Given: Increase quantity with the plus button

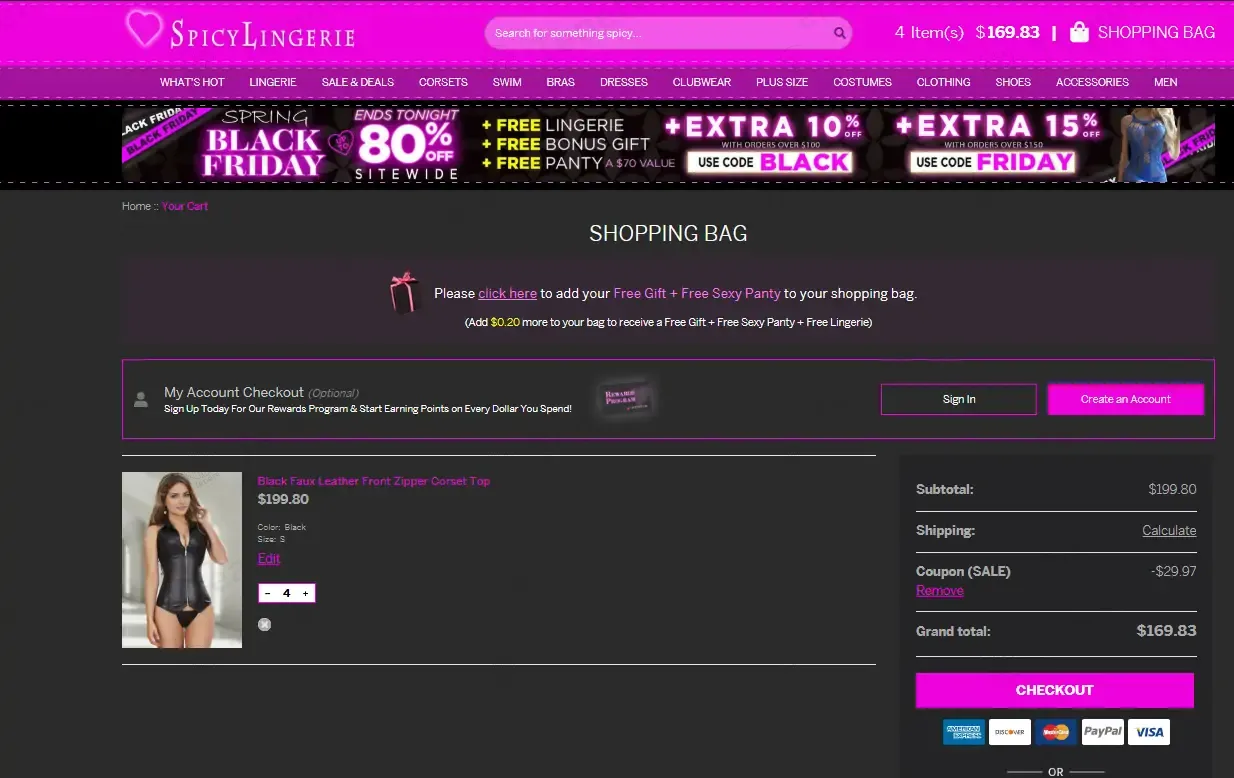Looking at the screenshot, I should tap(305, 593).
